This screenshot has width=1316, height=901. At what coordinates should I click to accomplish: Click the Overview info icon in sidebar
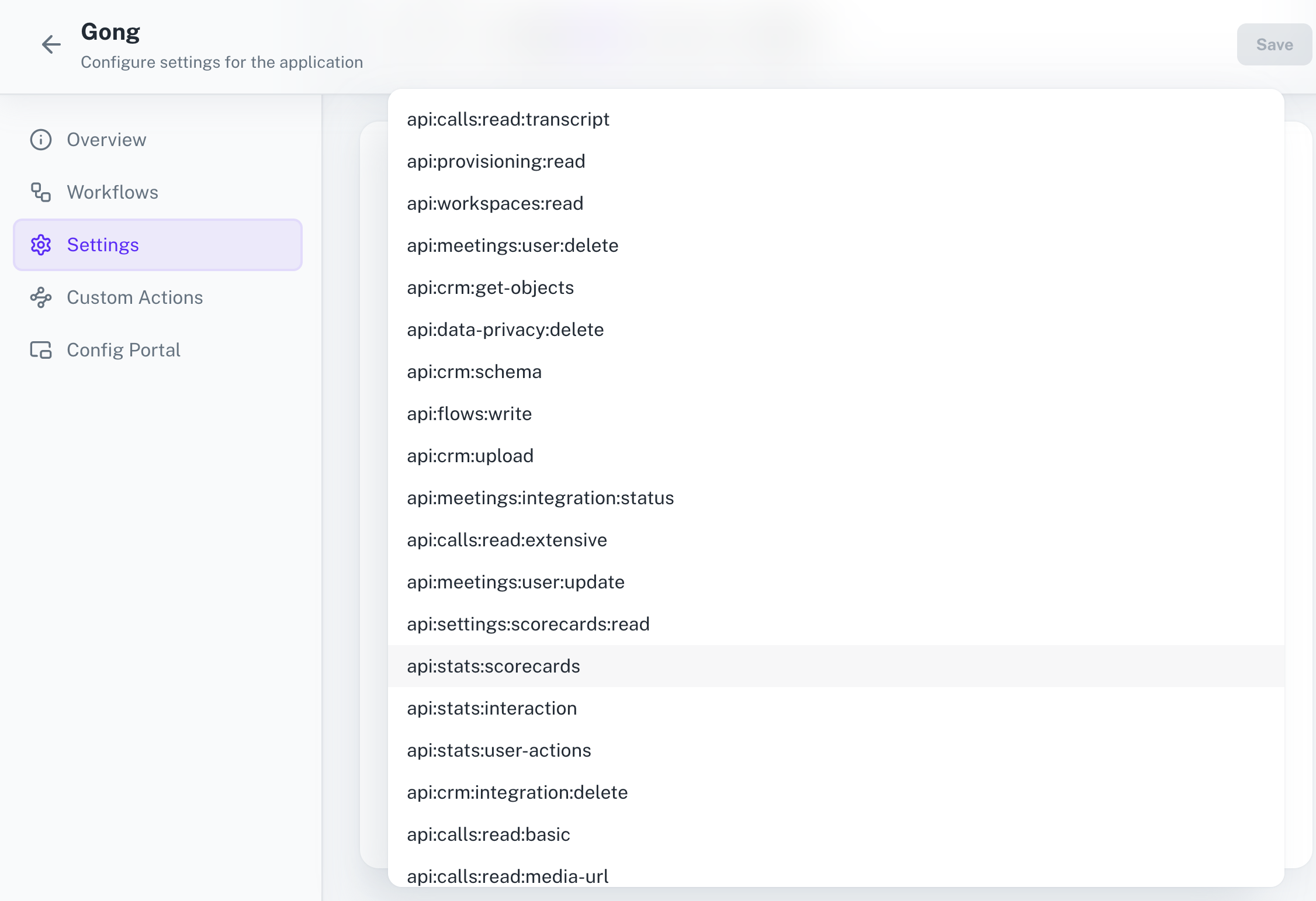(x=40, y=140)
